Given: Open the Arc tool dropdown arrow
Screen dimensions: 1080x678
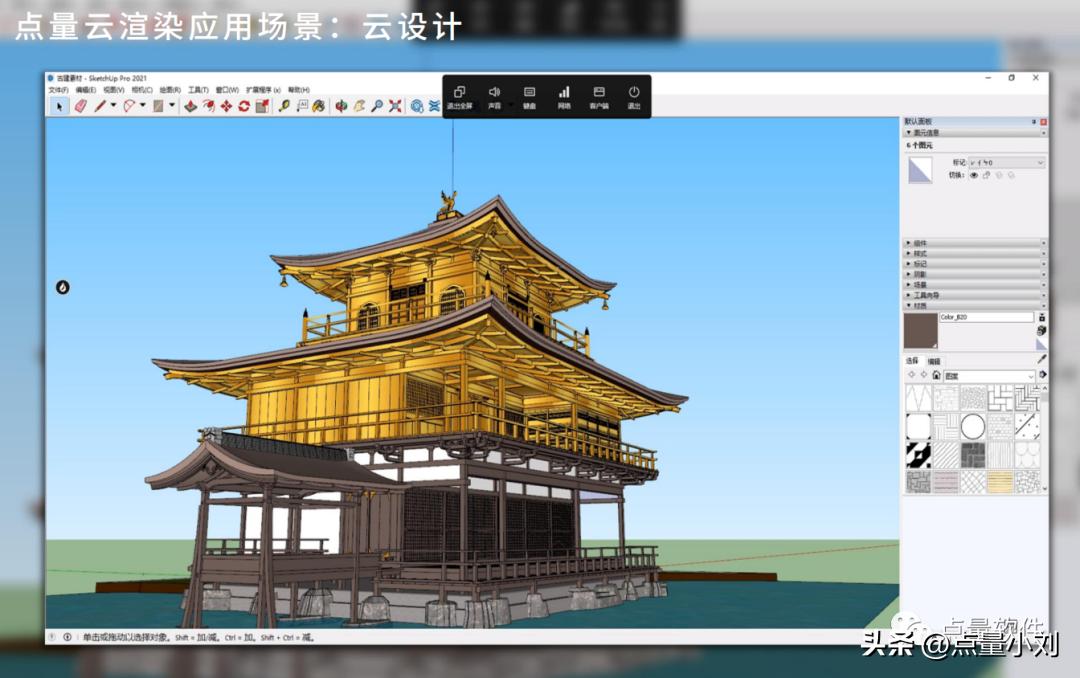Looking at the screenshot, I should pos(143,106).
